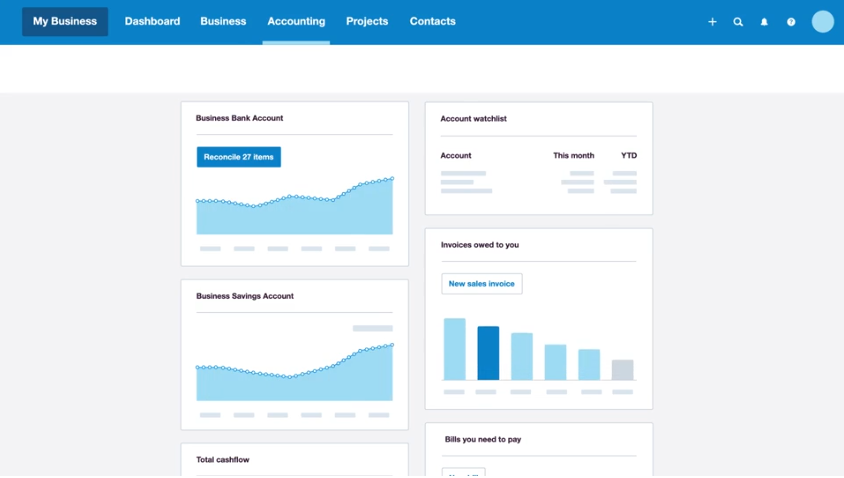Open the user profile avatar

coord(822,22)
